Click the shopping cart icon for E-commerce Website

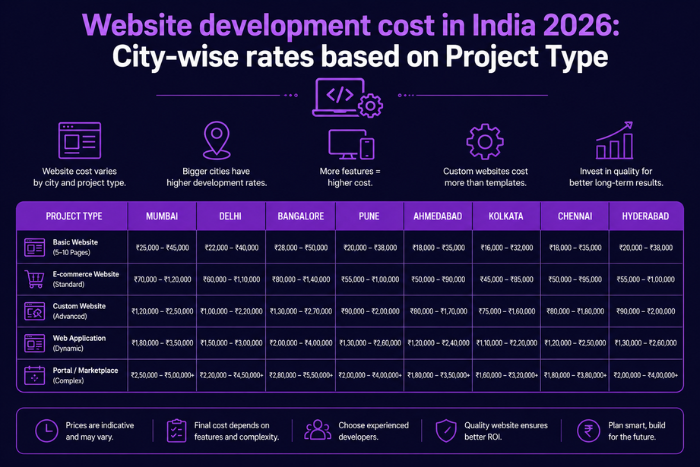pos(34,279)
